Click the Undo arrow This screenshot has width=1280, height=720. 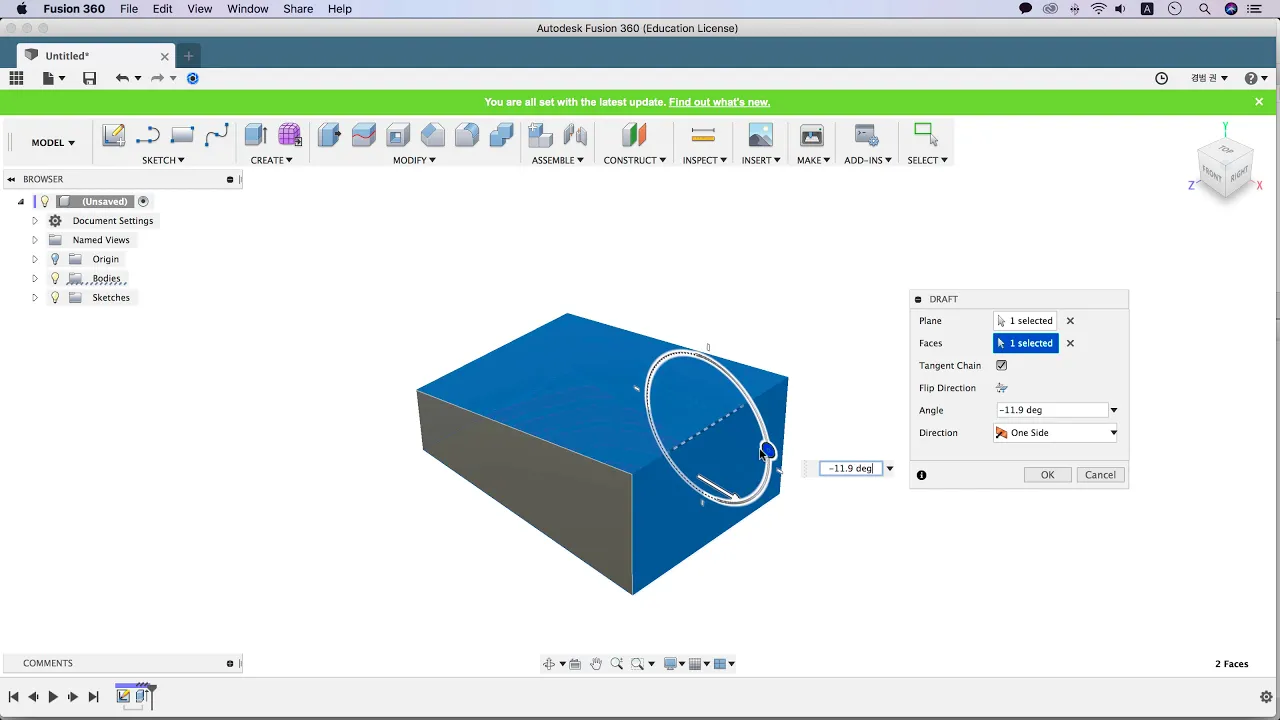tap(122, 78)
